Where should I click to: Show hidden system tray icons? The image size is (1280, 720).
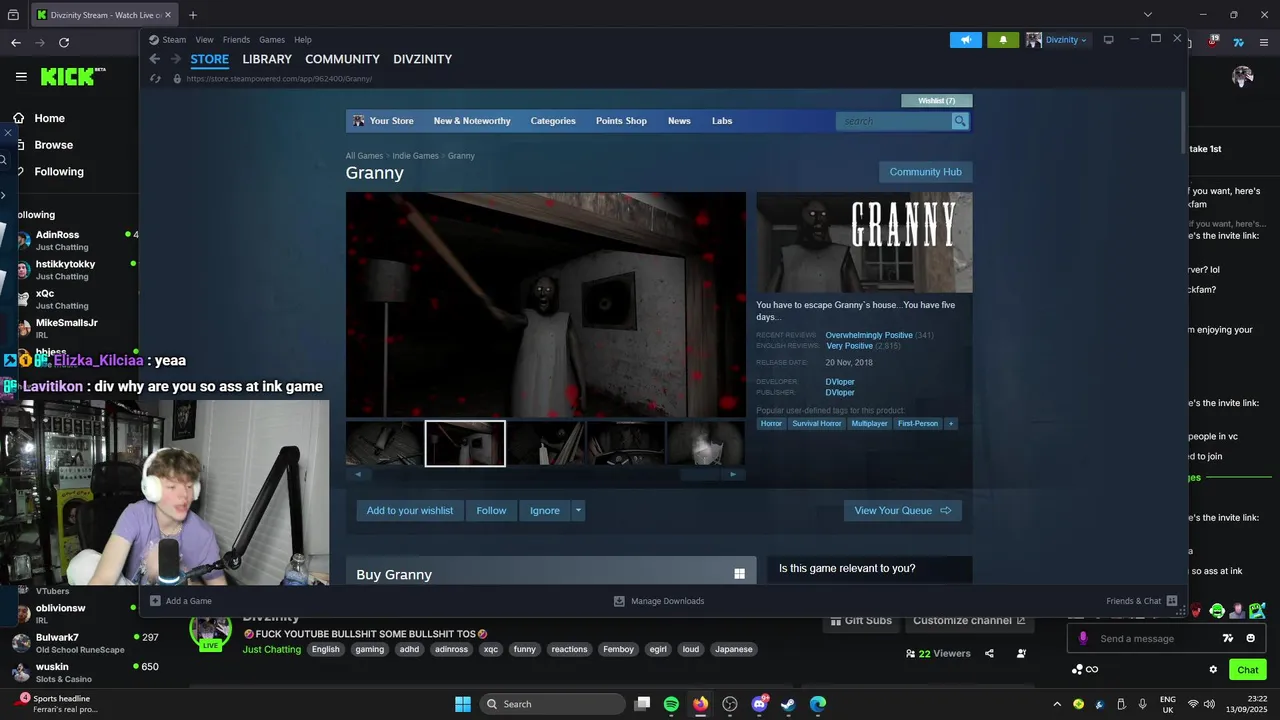pos(1057,704)
